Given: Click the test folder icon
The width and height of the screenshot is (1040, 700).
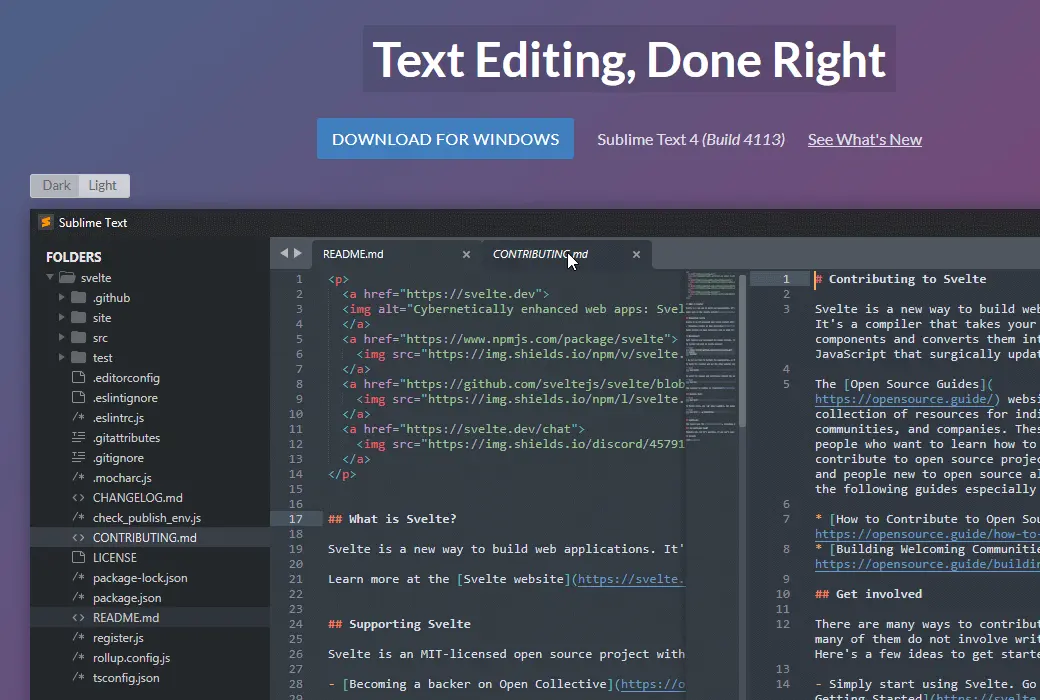Looking at the screenshot, I should pos(78,357).
